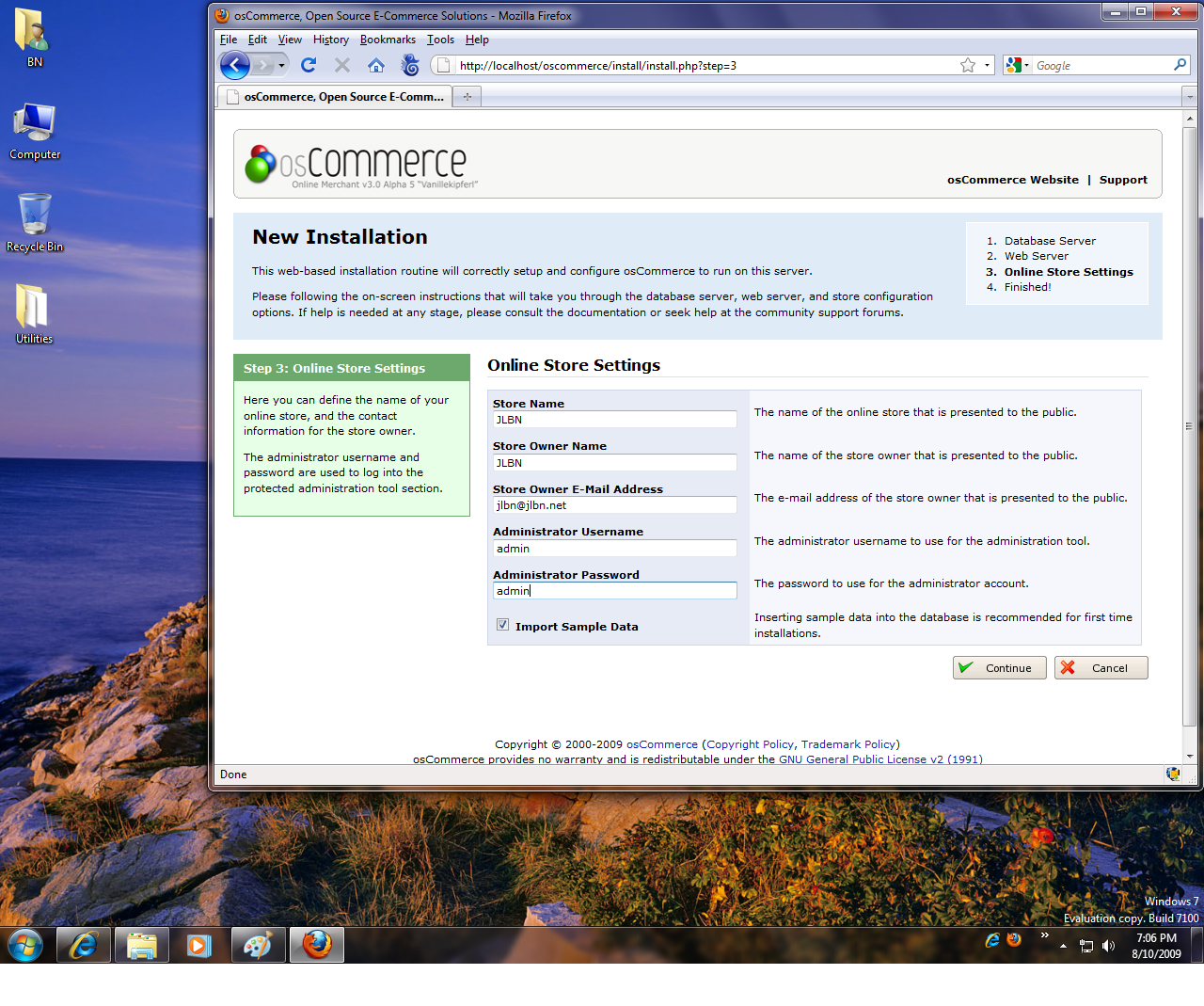The height and width of the screenshot is (1006, 1204).
Task: Open the list all tabs dropdown
Action: click(x=1189, y=97)
